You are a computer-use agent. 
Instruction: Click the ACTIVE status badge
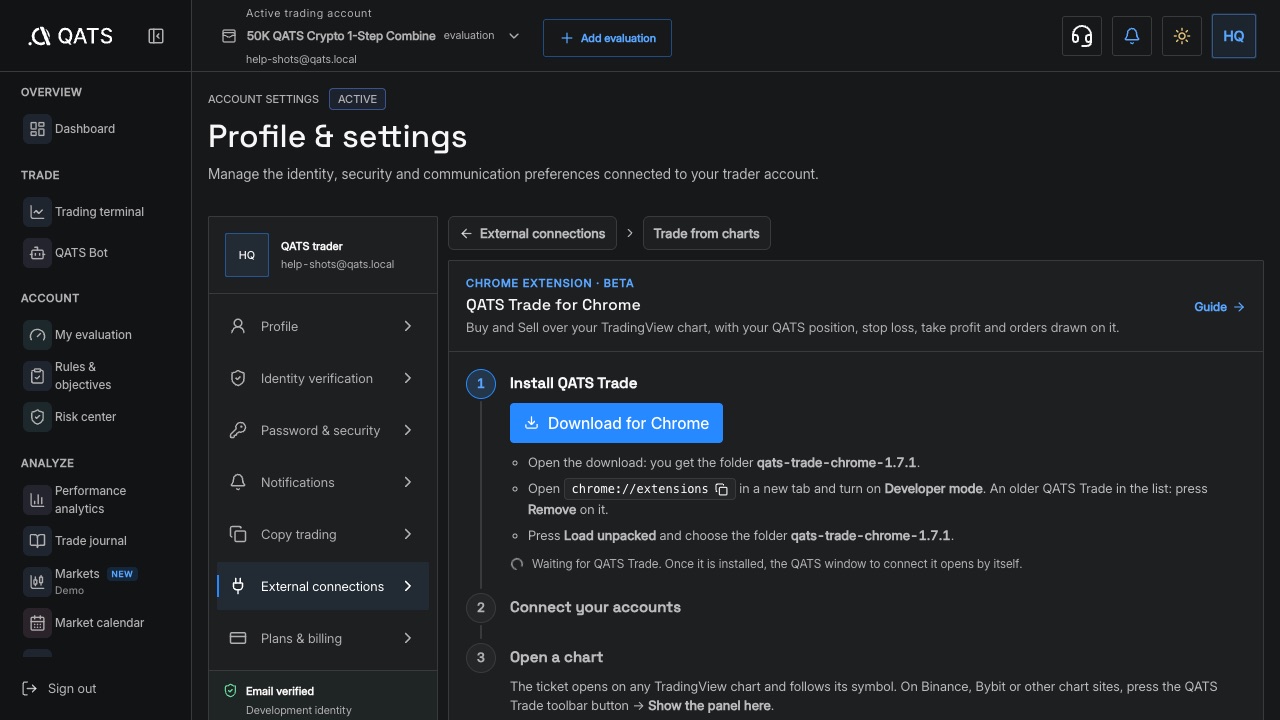tap(357, 99)
